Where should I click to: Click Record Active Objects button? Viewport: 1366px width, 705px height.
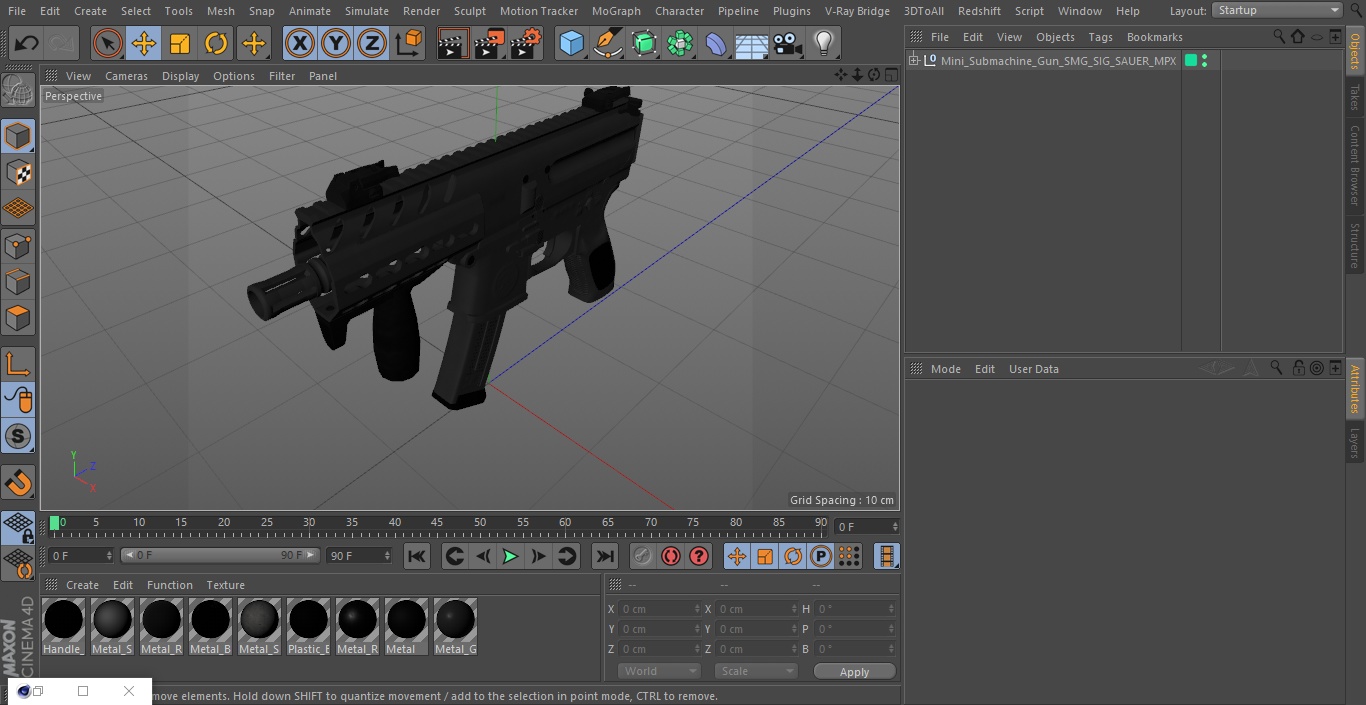point(643,556)
